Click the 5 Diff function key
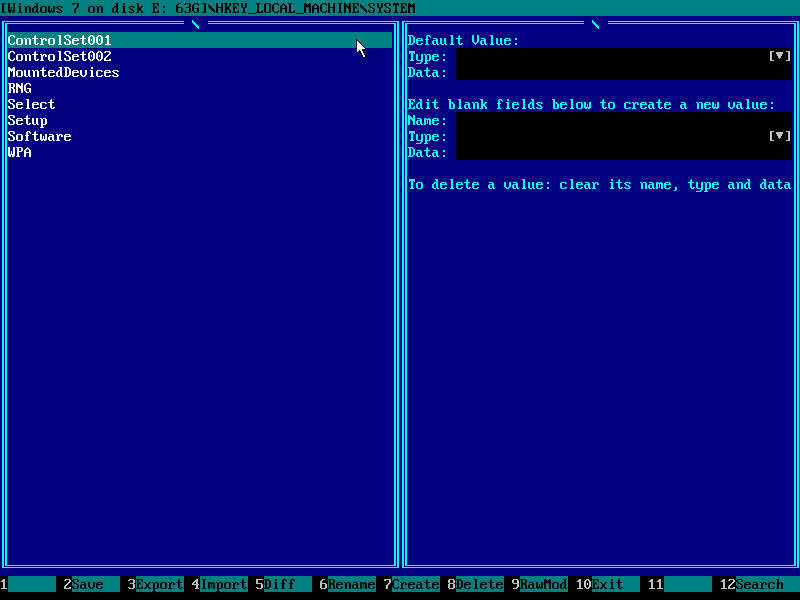The height and width of the screenshot is (600, 800). (283, 584)
